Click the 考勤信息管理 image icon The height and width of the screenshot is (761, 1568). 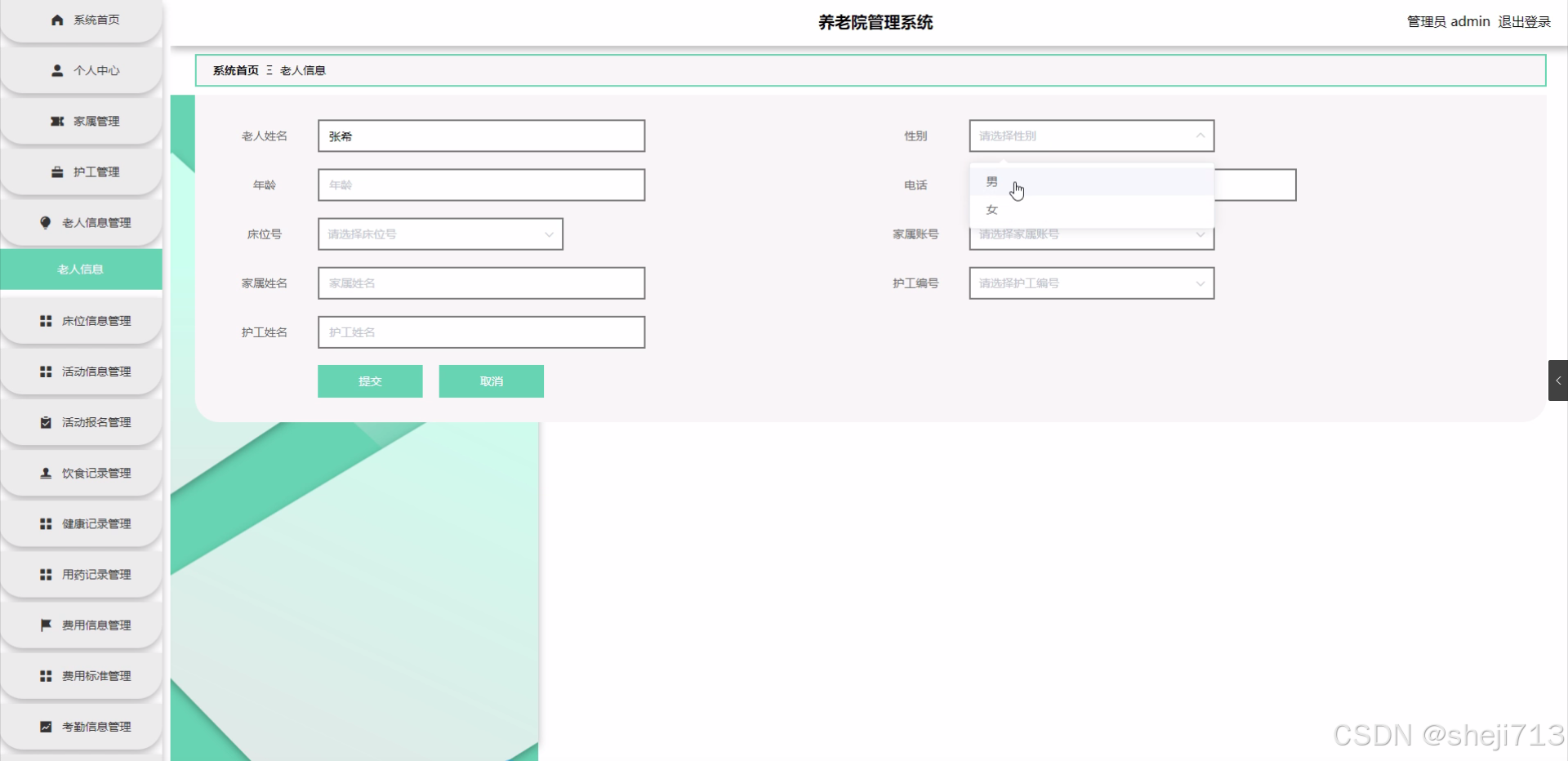click(45, 726)
